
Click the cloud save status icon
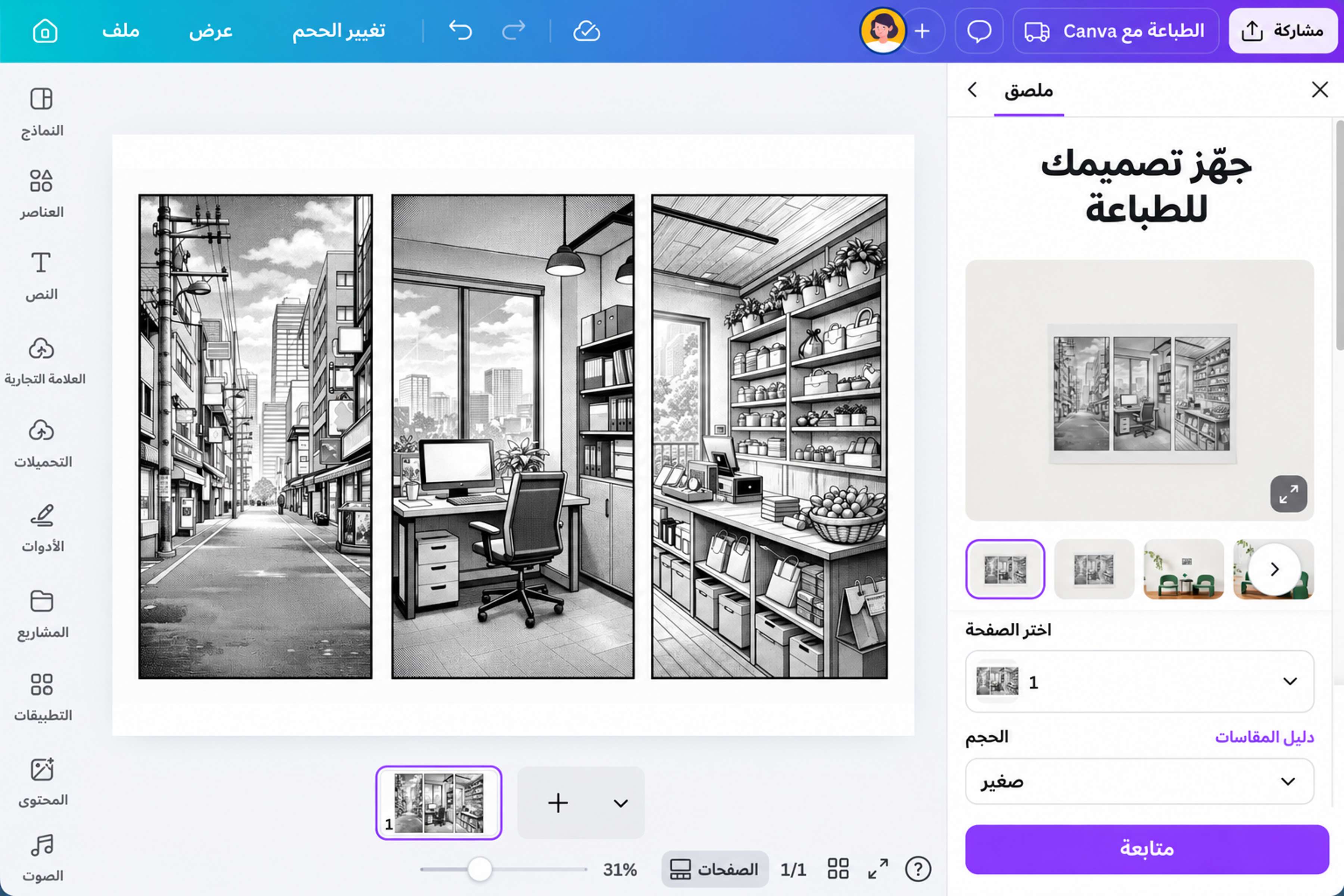(x=586, y=31)
